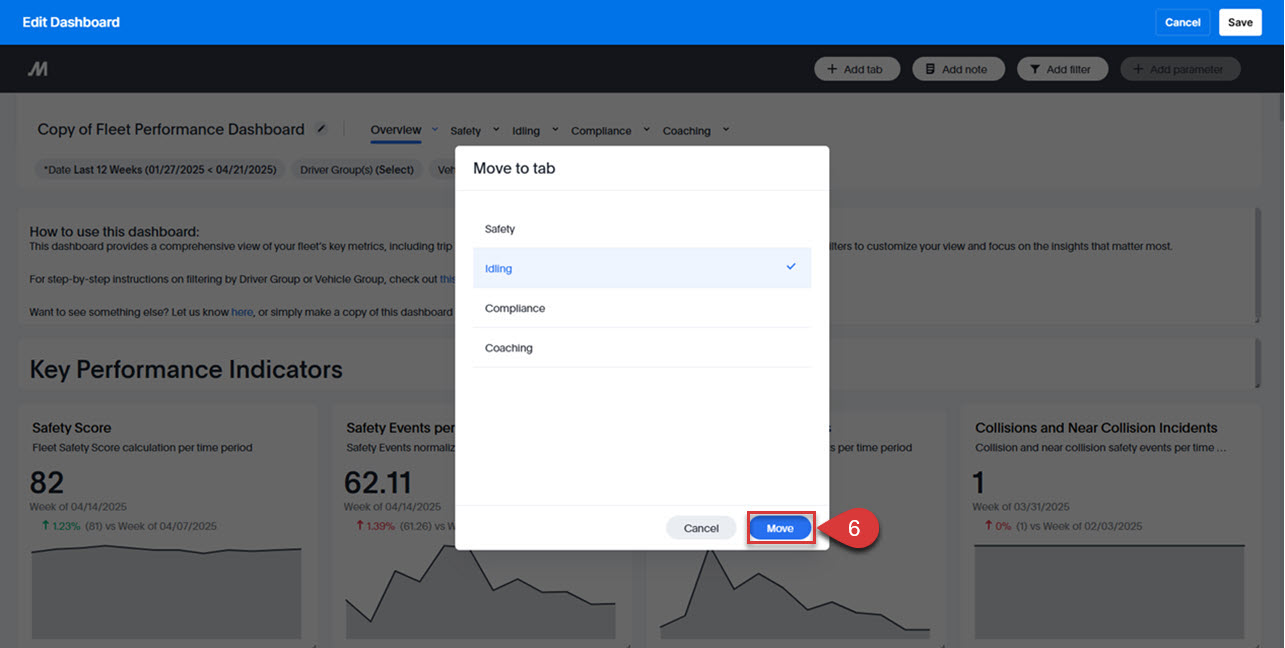
Task: Click 'Collisions and Near Collision Incidents' title
Action: click(1096, 428)
